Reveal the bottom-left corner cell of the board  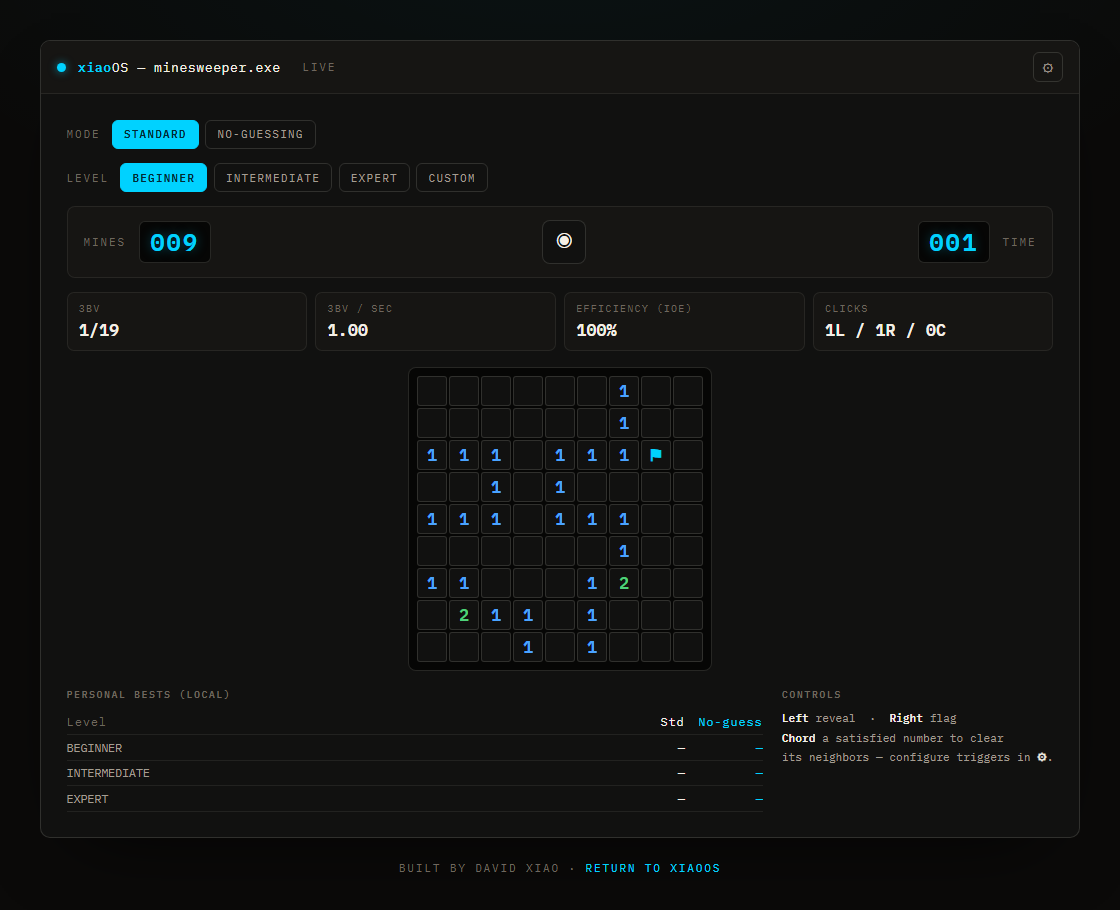[432, 647]
